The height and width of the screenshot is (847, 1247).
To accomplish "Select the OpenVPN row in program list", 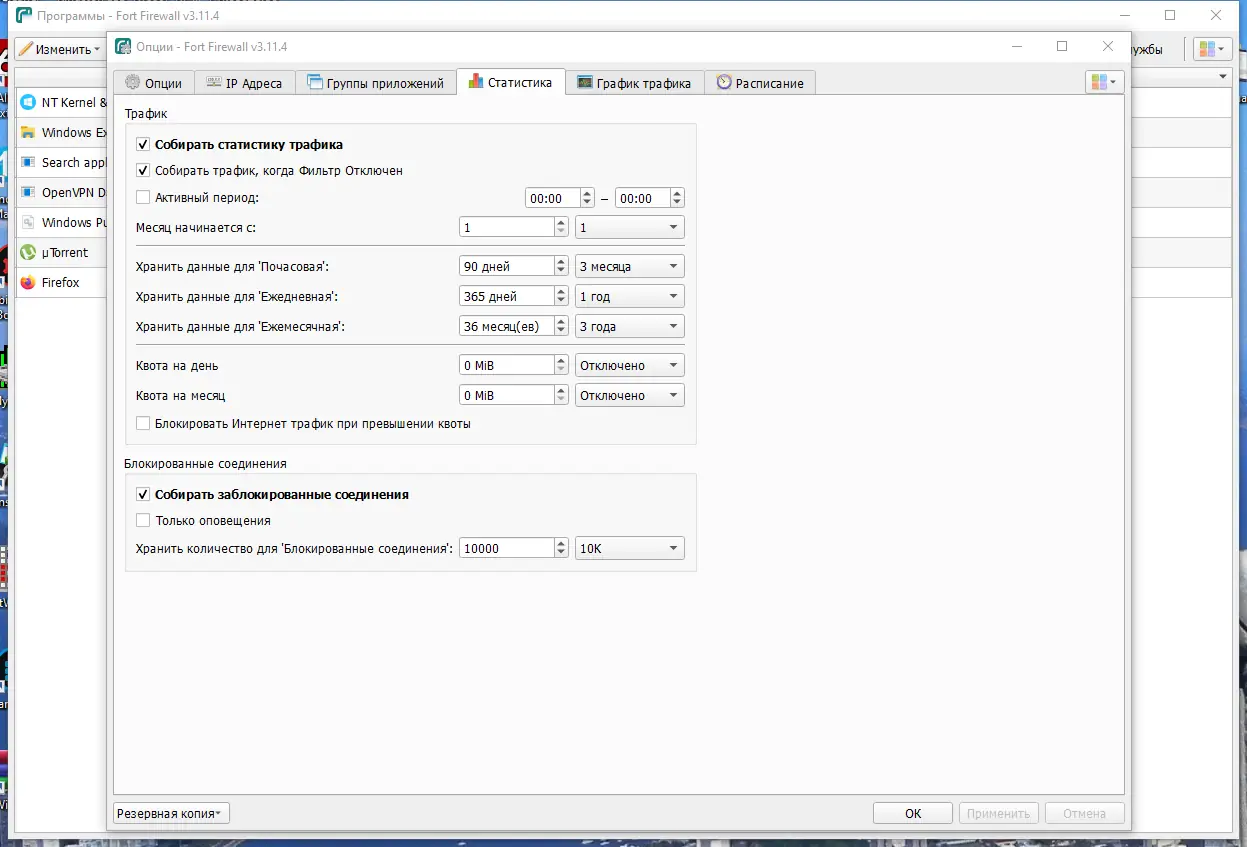I will [x=61, y=193].
